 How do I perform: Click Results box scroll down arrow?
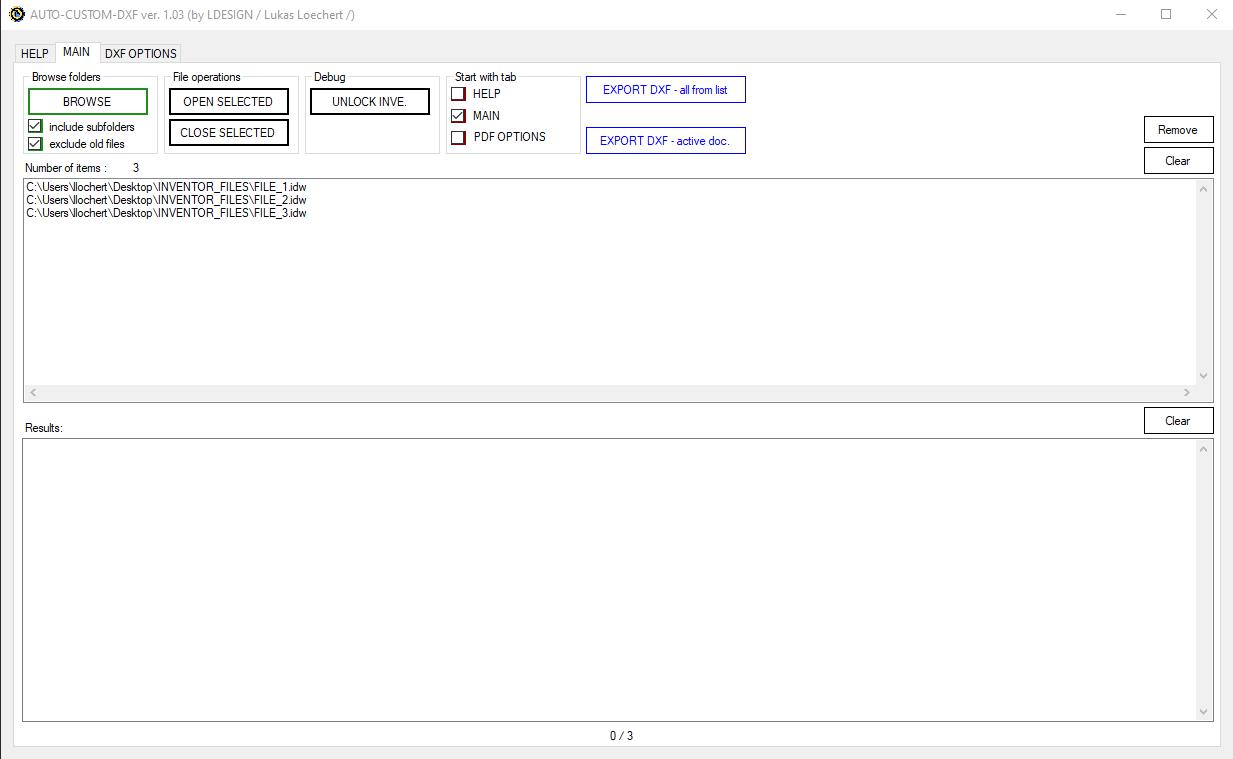(1203, 712)
